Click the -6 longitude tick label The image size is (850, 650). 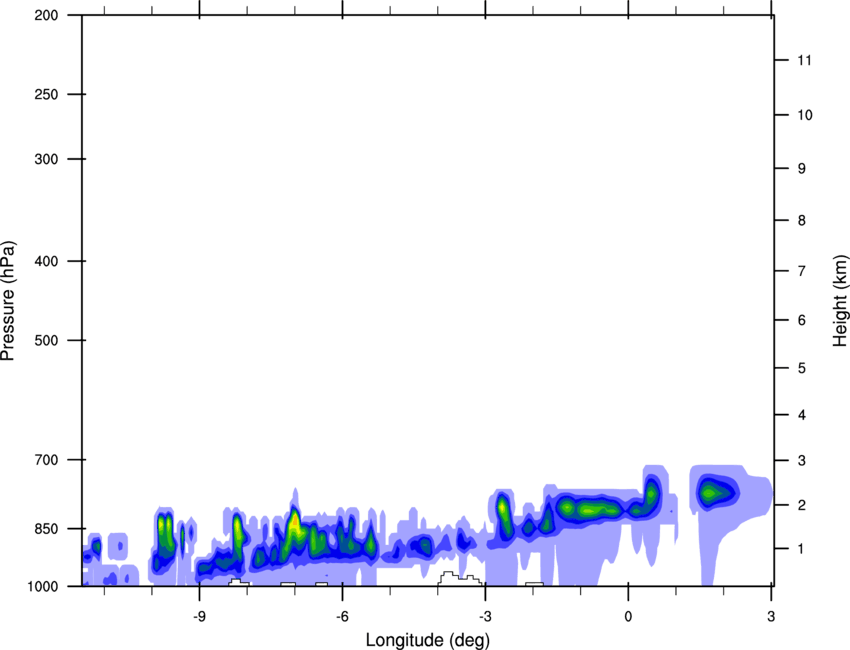tap(342, 616)
